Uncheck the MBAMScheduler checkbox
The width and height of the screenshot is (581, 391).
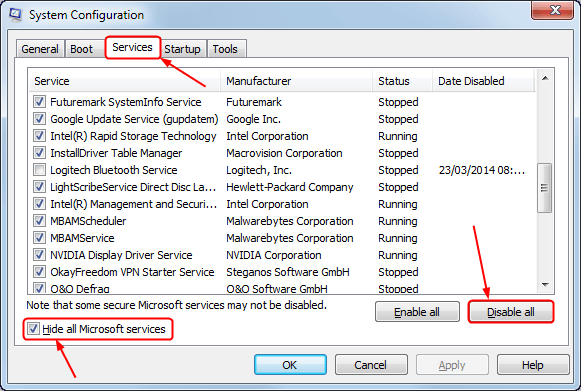[x=39, y=221]
